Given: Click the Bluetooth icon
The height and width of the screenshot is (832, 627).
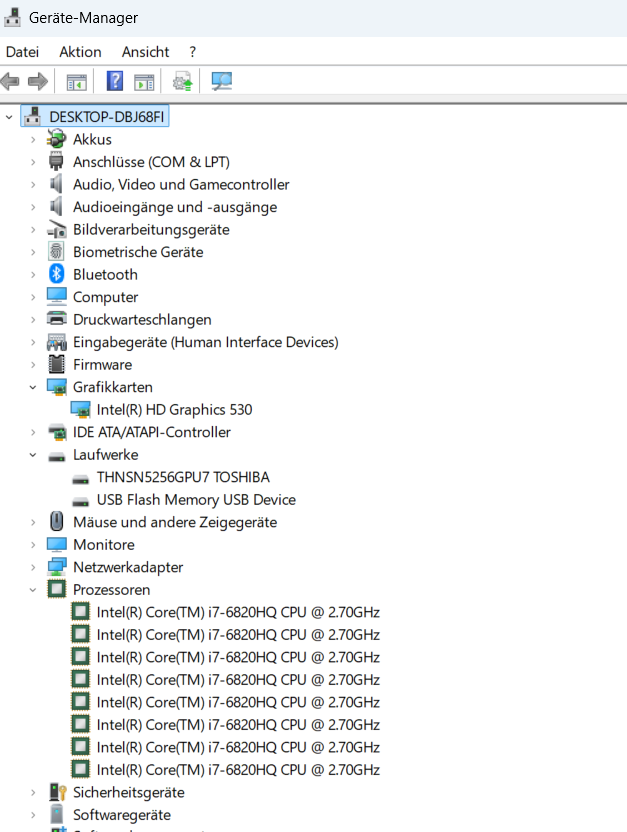Looking at the screenshot, I should pyautogui.click(x=56, y=274).
